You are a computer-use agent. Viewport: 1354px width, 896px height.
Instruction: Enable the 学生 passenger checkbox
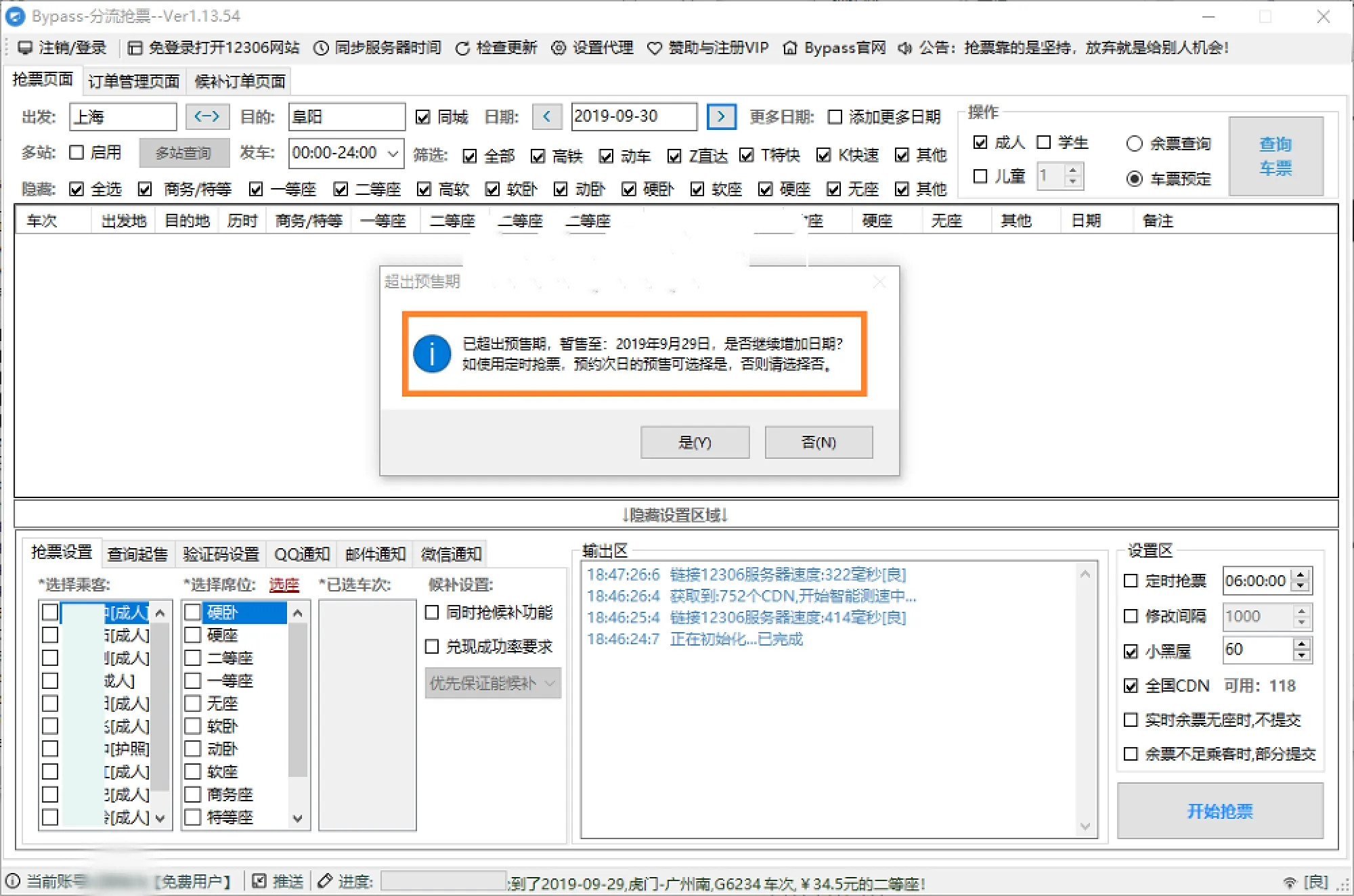point(1043,142)
